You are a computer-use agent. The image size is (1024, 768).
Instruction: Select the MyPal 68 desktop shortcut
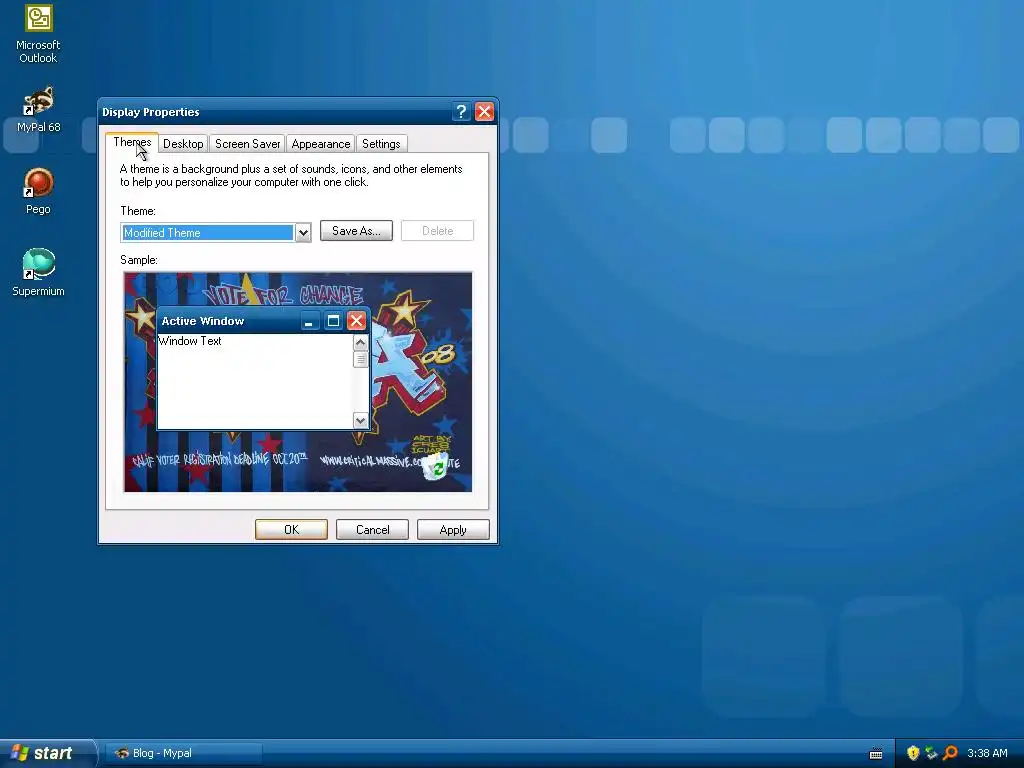pyautogui.click(x=38, y=110)
